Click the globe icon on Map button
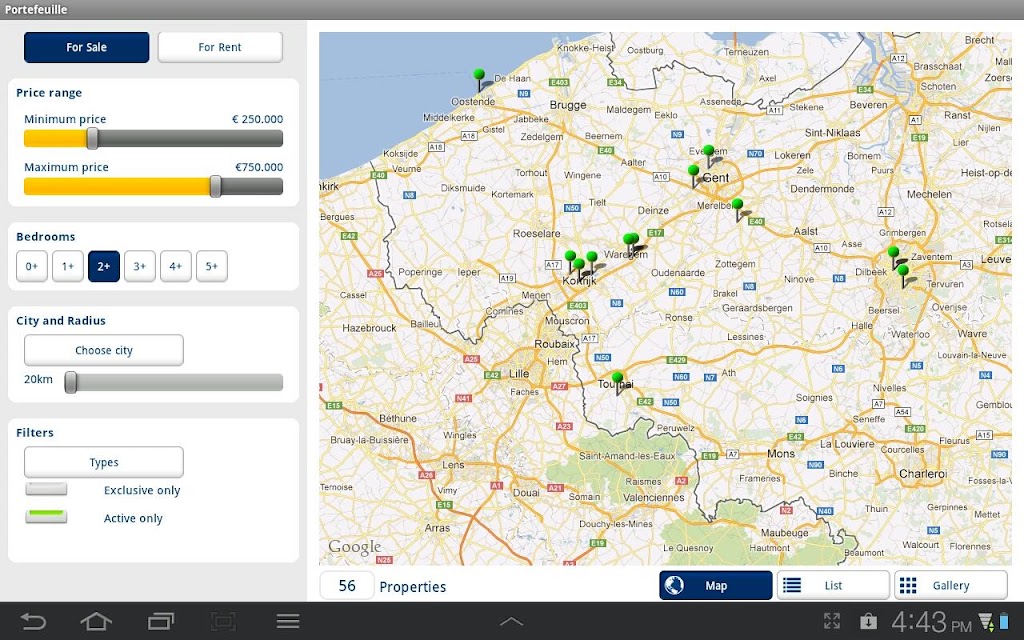 click(x=674, y=585)
